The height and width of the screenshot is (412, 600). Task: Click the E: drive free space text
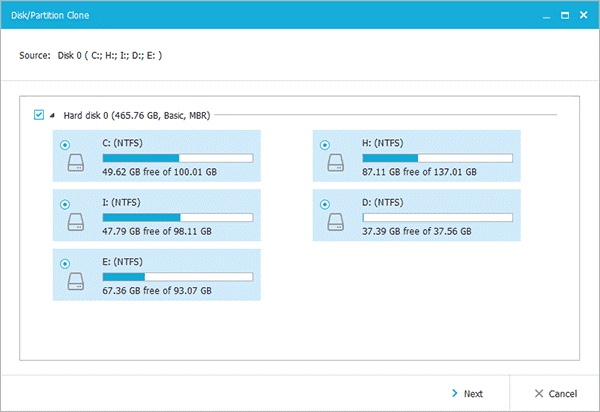pyautogui.click(x=157, y=291)
